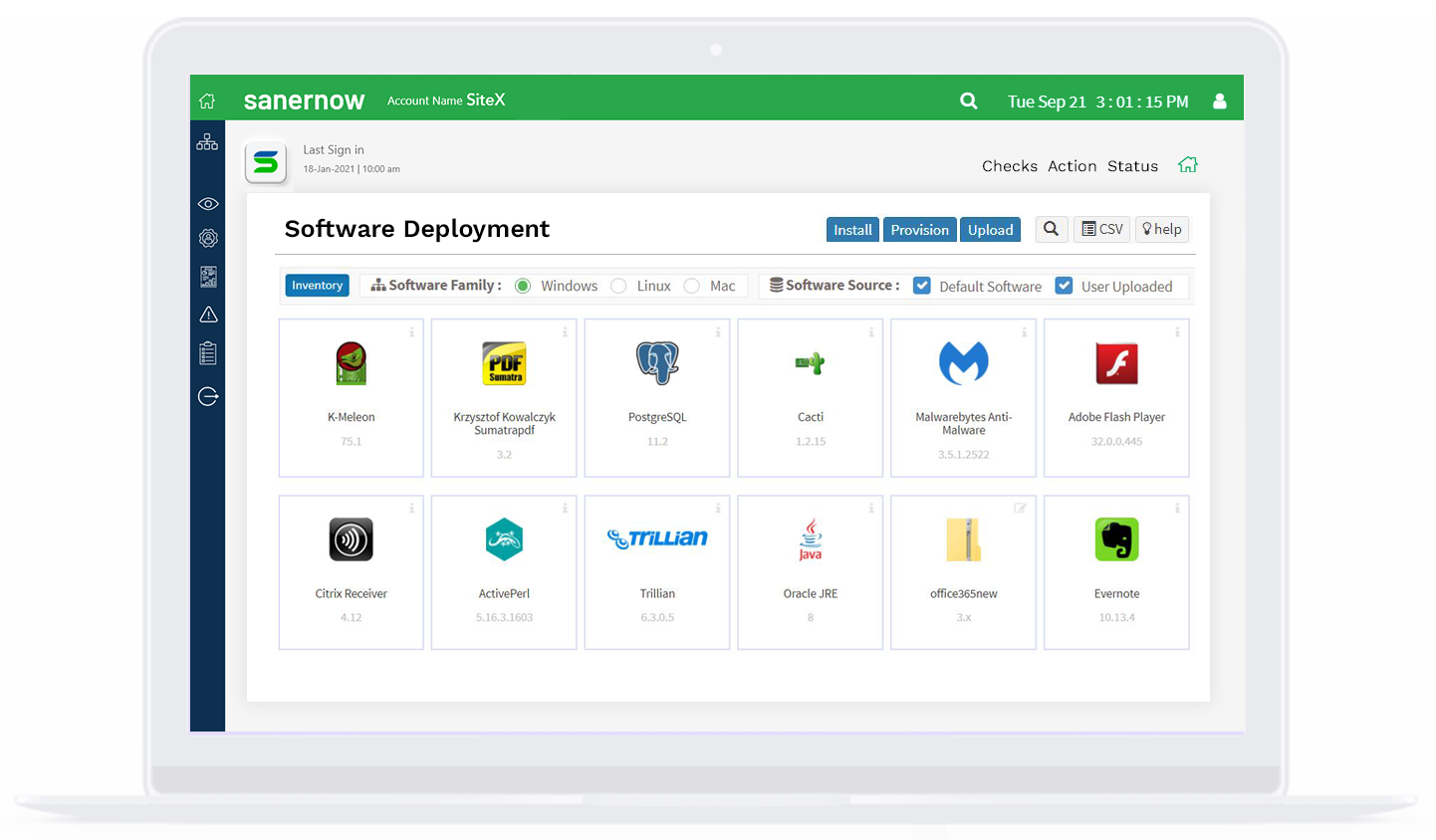This screenshot has height=840, width=1436.
Task: Select the Linux software family radio
Action: (x=618, y=286)
